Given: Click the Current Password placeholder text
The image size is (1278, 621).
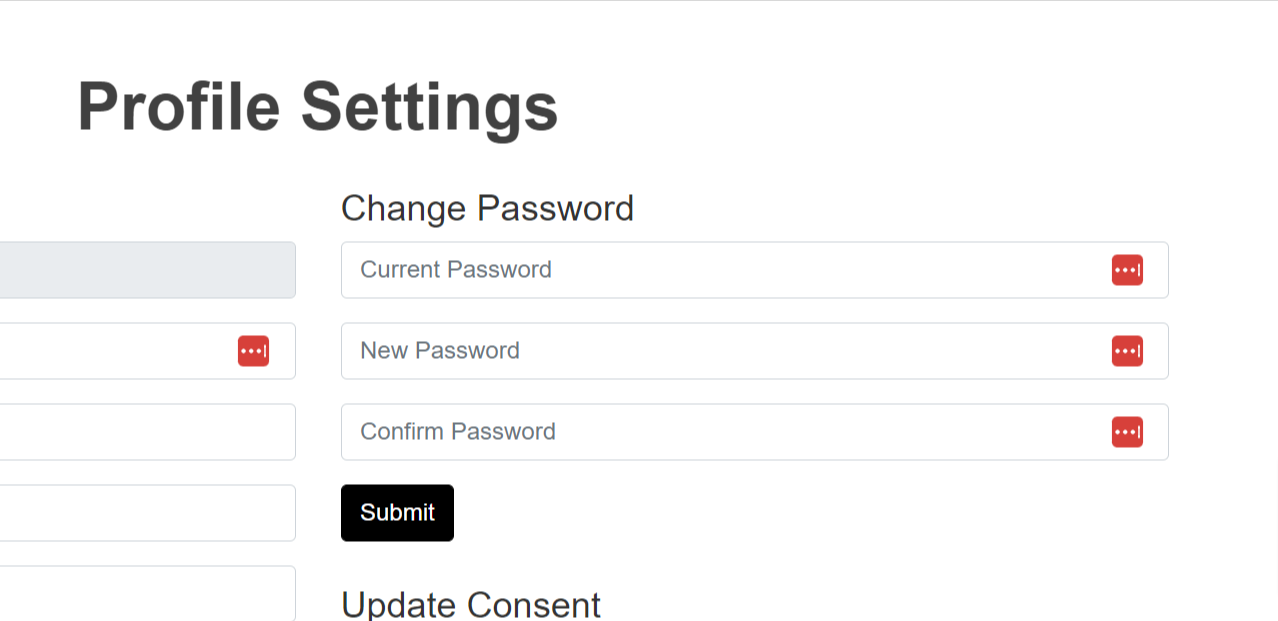Looking at the screenshot, I should point(456,270).
